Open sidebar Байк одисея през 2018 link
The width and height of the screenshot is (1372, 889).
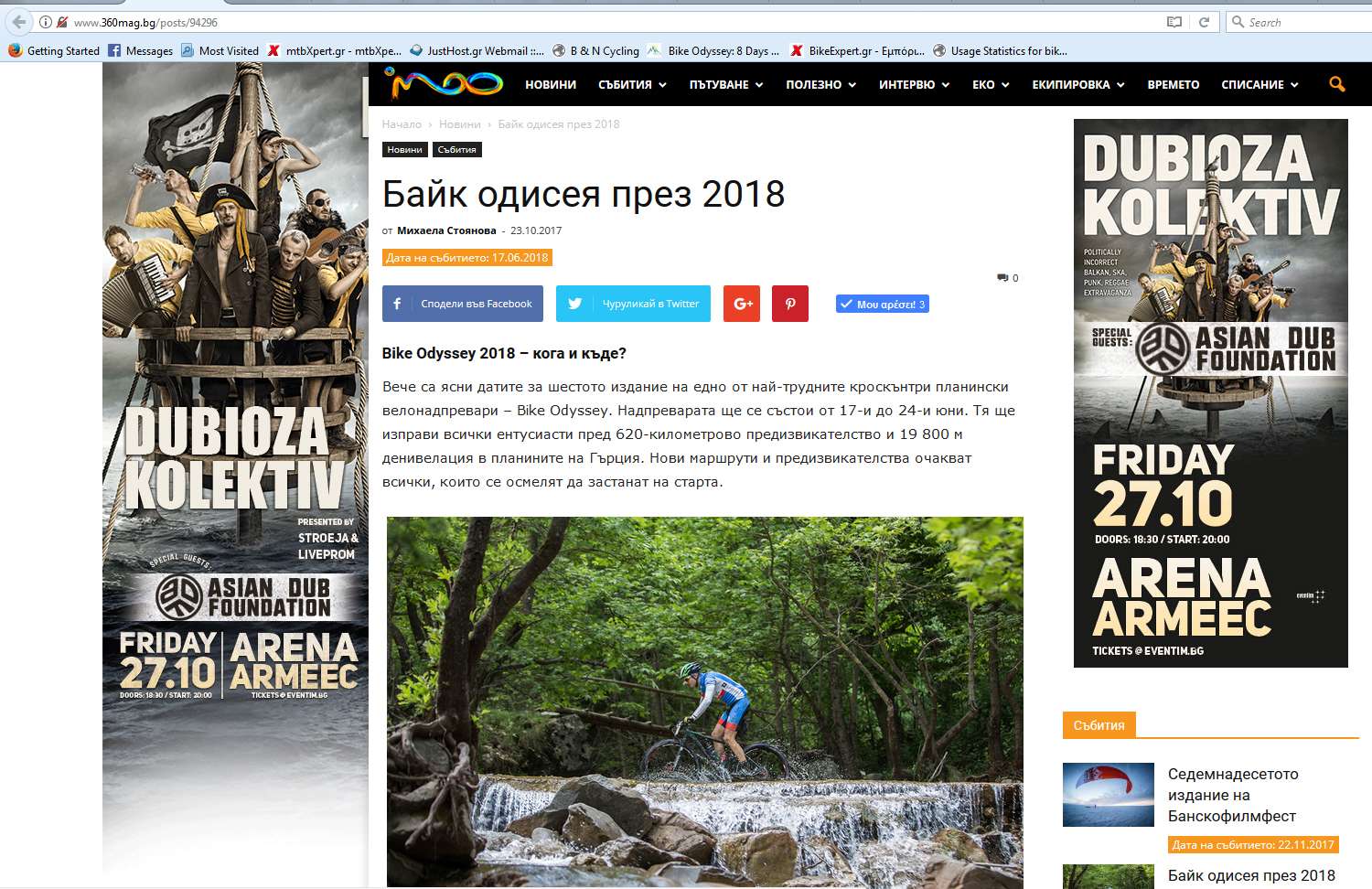point(1251,876)
